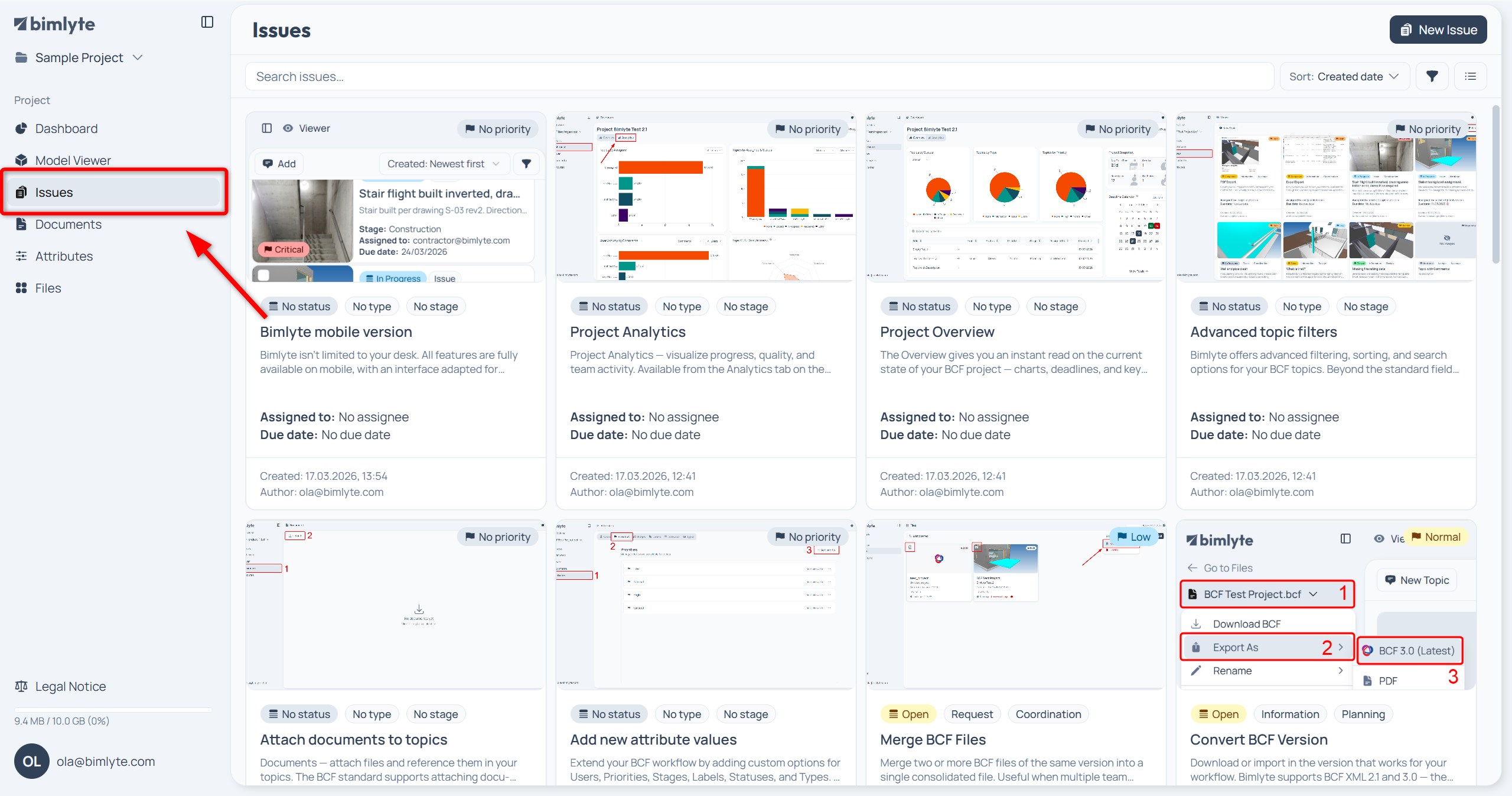The width and height of the screenshot is (1512, 796).
Task: Open the Convert BCF Version thumbnail
Action: point(1326,605)
